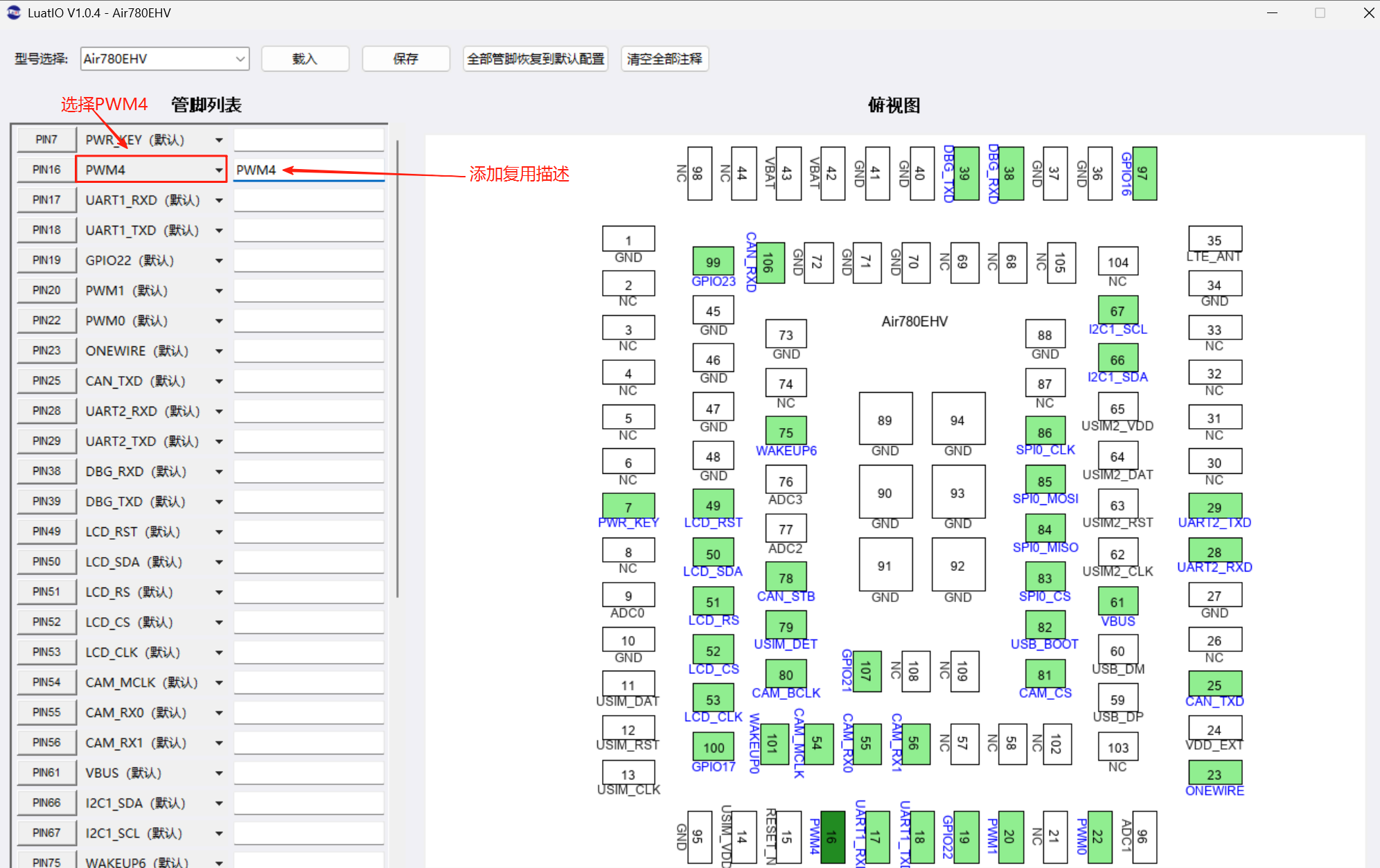Select pin 107 GPIO21 on chip diagram
The width and height of the screenshot is (1380, 868).
867,671
